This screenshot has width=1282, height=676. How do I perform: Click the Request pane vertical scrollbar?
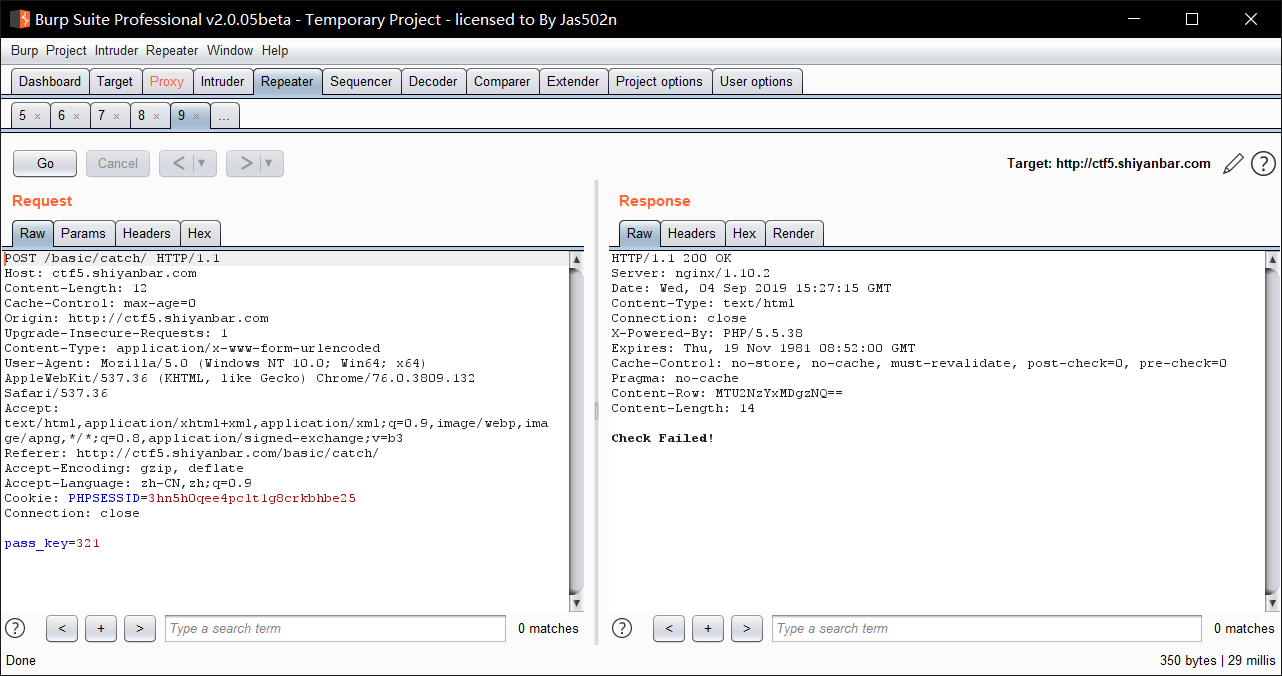pyautogui.click(x=576, y=430)
